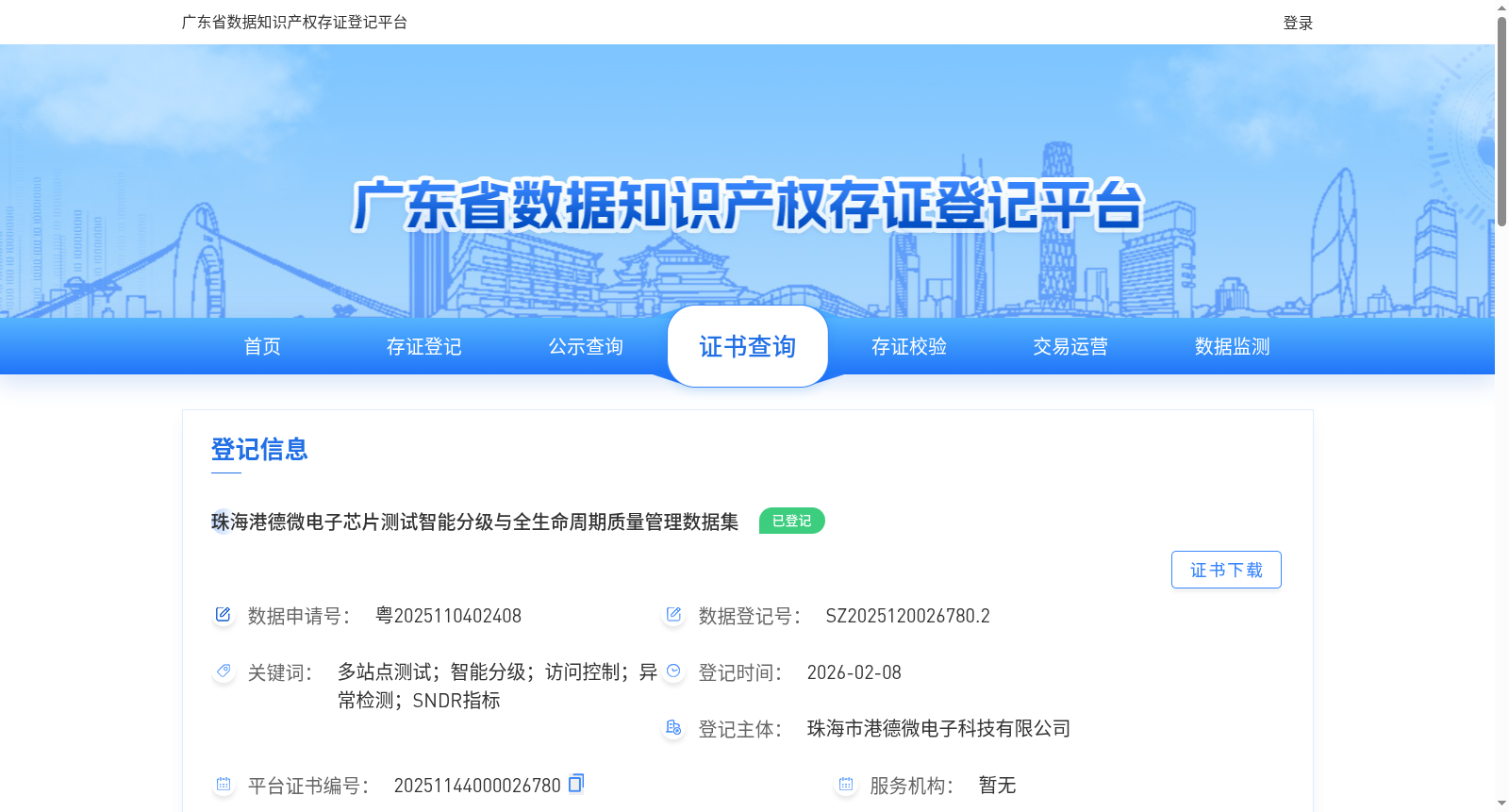Screen dimensions: 1509x812
Task: Click the scrollbar up arrow
Action: 1501,8
